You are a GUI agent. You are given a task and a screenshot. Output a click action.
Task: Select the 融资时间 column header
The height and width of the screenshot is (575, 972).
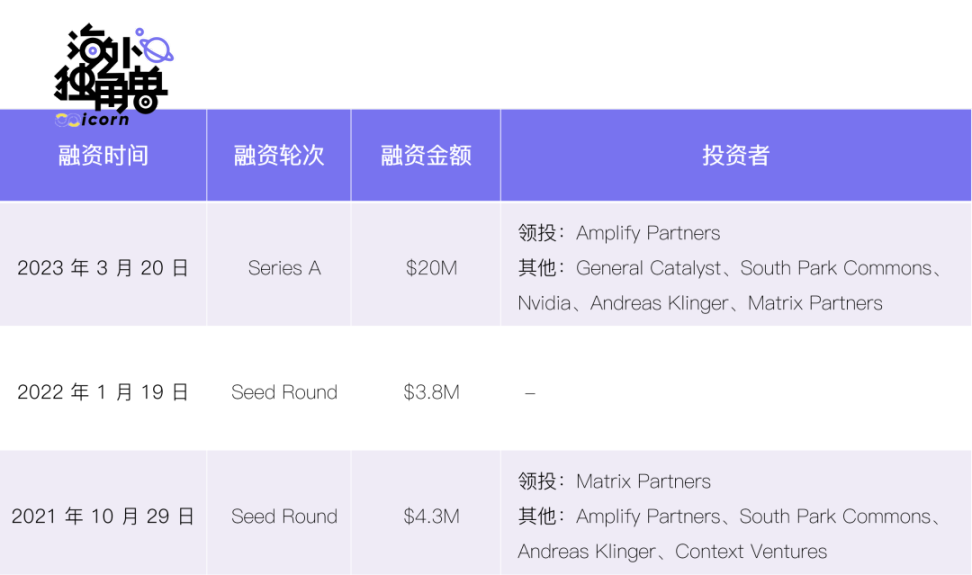click(x=103, y=156)
